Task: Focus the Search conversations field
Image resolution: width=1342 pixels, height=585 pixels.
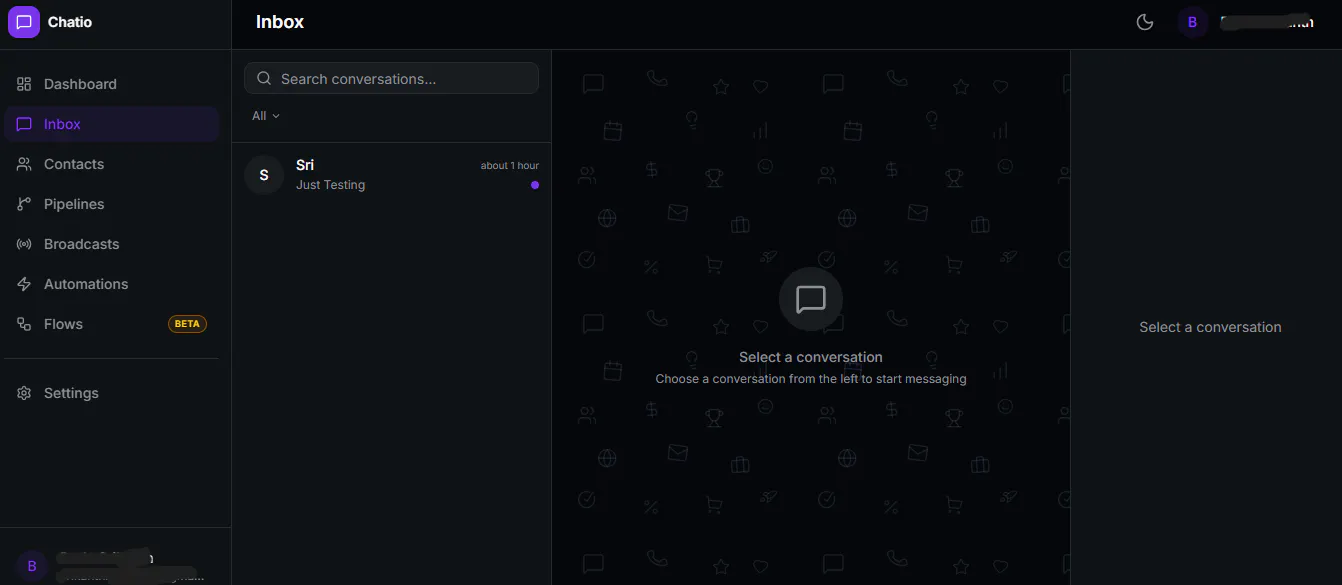Action: pos(391,79)
